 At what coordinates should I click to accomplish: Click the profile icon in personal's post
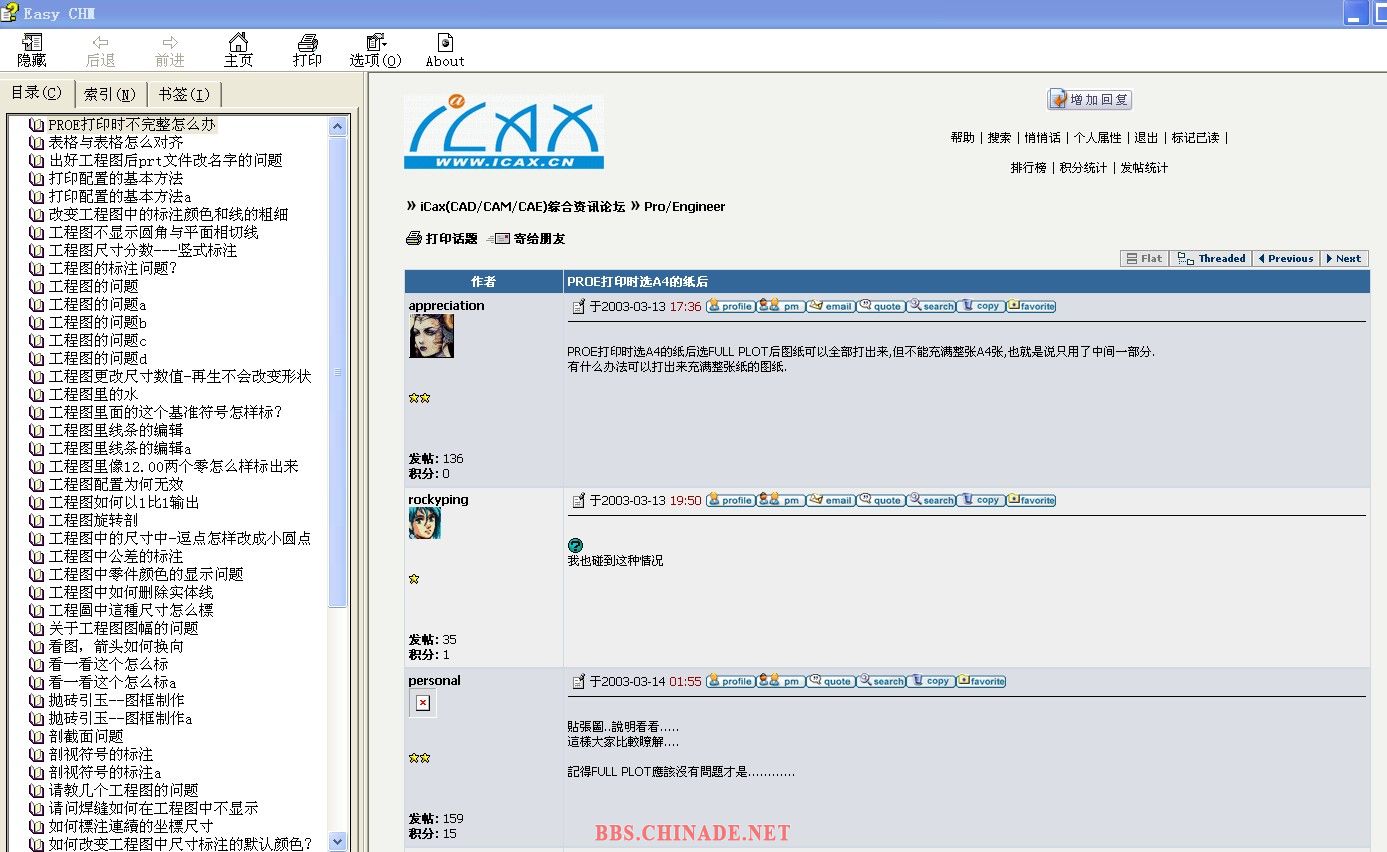click(731, 681)
